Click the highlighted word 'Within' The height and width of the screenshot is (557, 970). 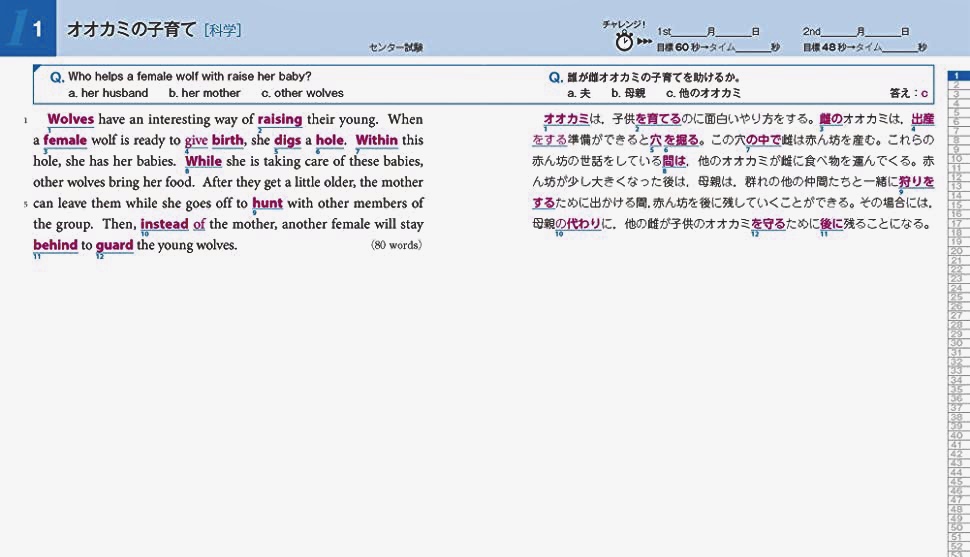click(377, 140)
